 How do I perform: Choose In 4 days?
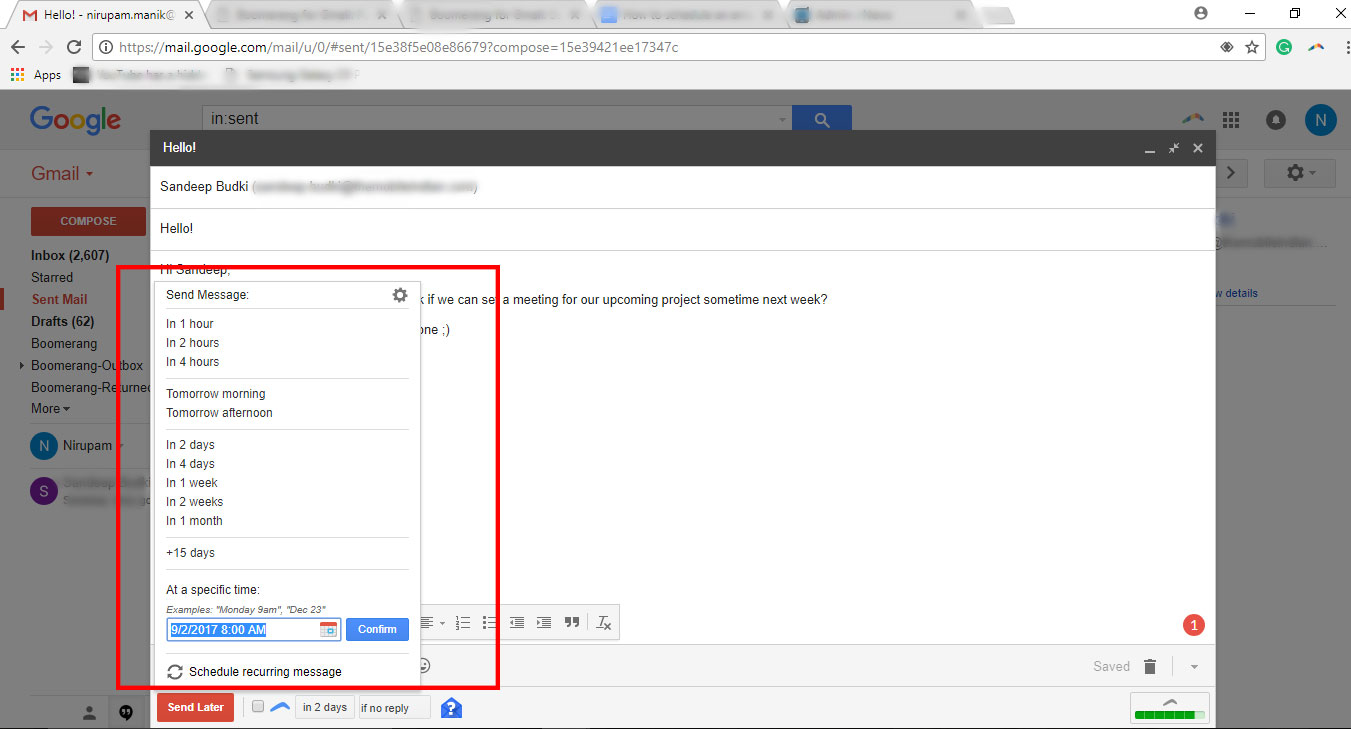pyautogui.click(x=191, y=464)
